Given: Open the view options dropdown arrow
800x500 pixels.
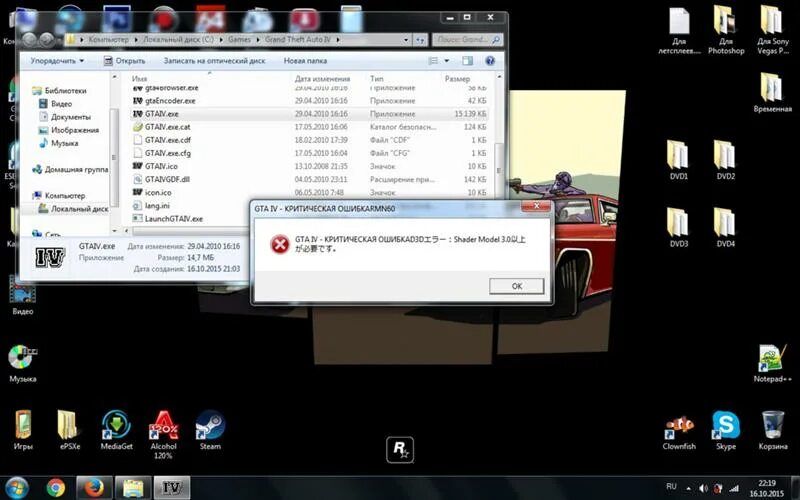Looking at the screenshot, I should pyautogui.click(x=447, y=61).
